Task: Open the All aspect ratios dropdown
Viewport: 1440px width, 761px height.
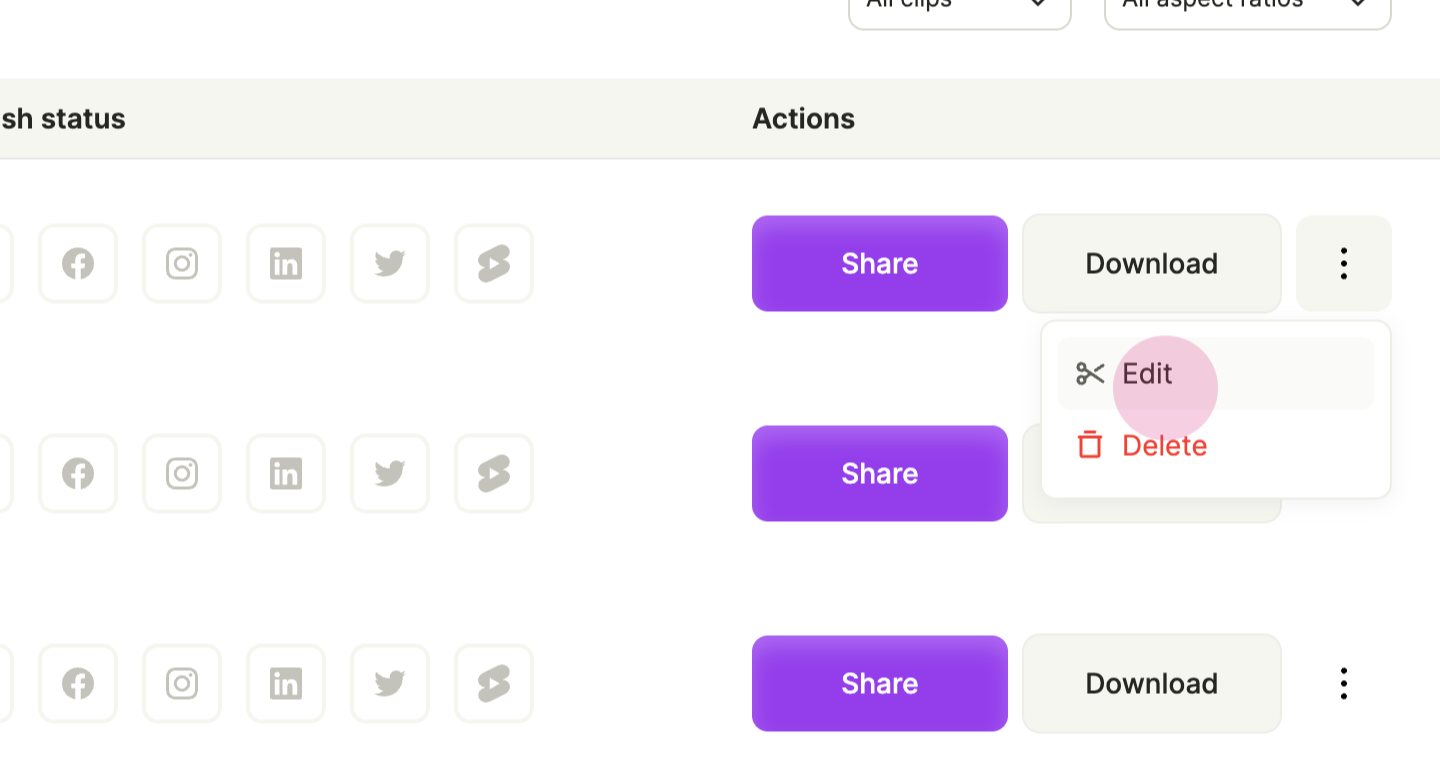Action: 1248,8
